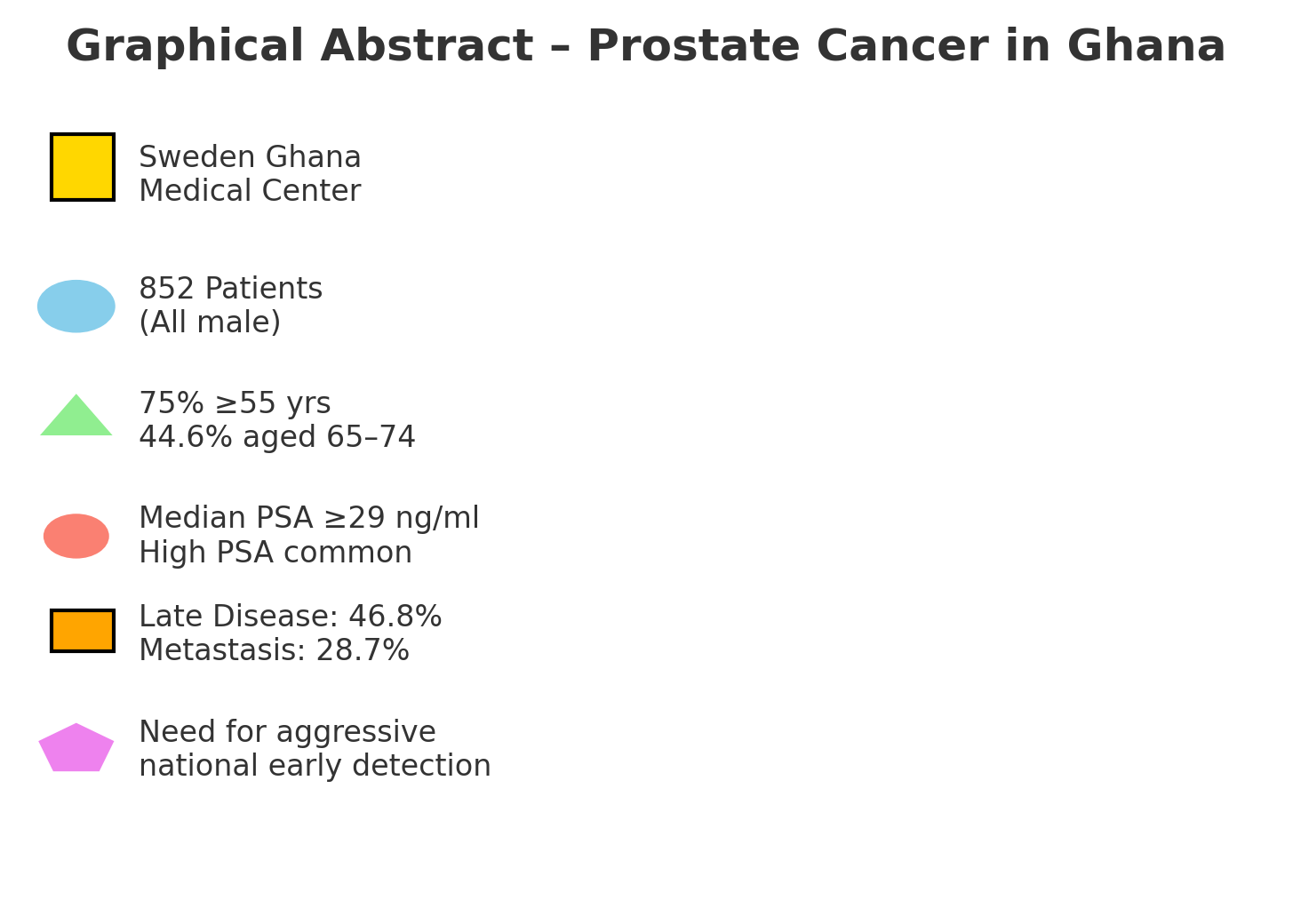Viewport: 1293px width, 924px height.
Task: Select the "(All male)" text
Action: coord(210,323)
